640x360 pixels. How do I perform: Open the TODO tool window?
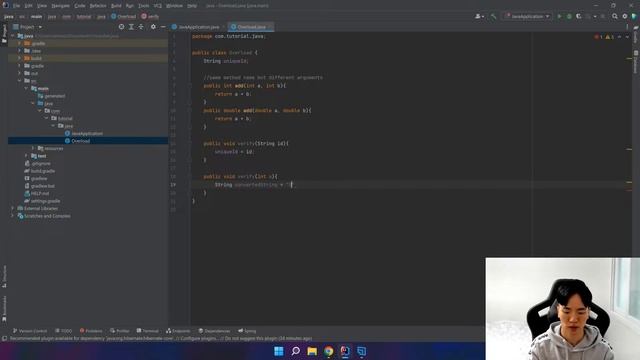pyautogui.click(x=63, y=331)
